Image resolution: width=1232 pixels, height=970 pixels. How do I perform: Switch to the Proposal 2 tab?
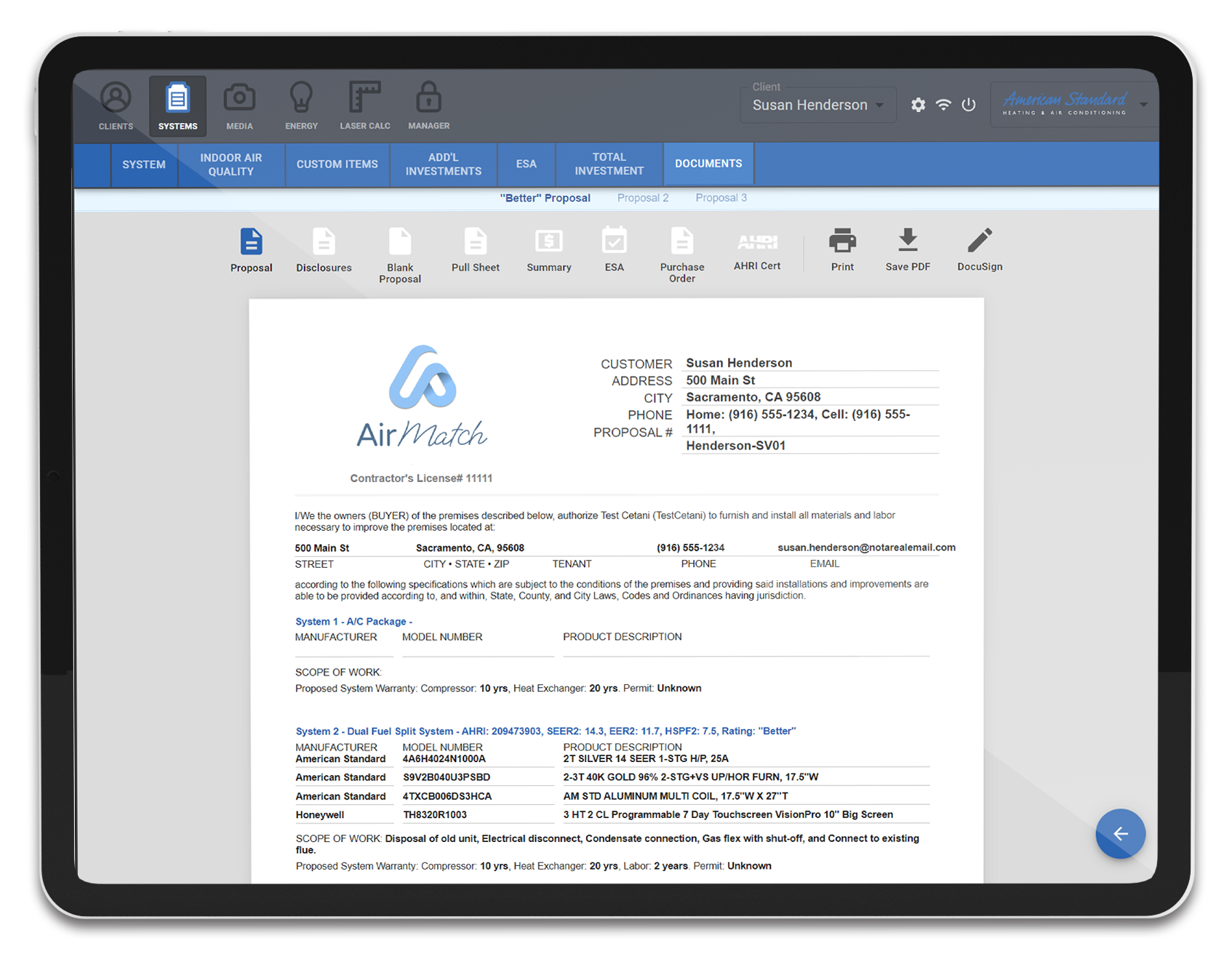pyautogui.click(x=642, y=197)
